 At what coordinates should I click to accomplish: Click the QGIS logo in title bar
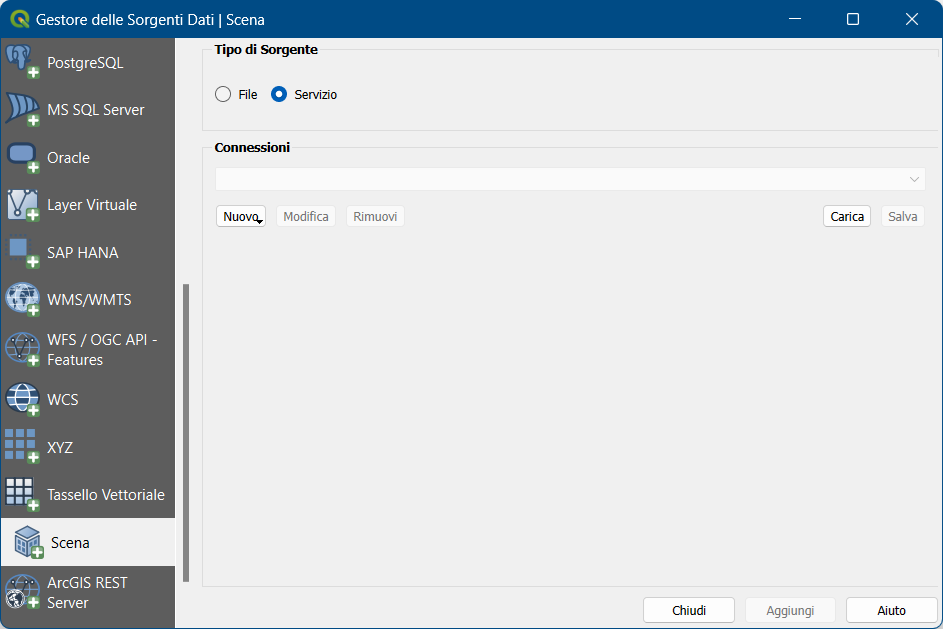click(20, 19)
